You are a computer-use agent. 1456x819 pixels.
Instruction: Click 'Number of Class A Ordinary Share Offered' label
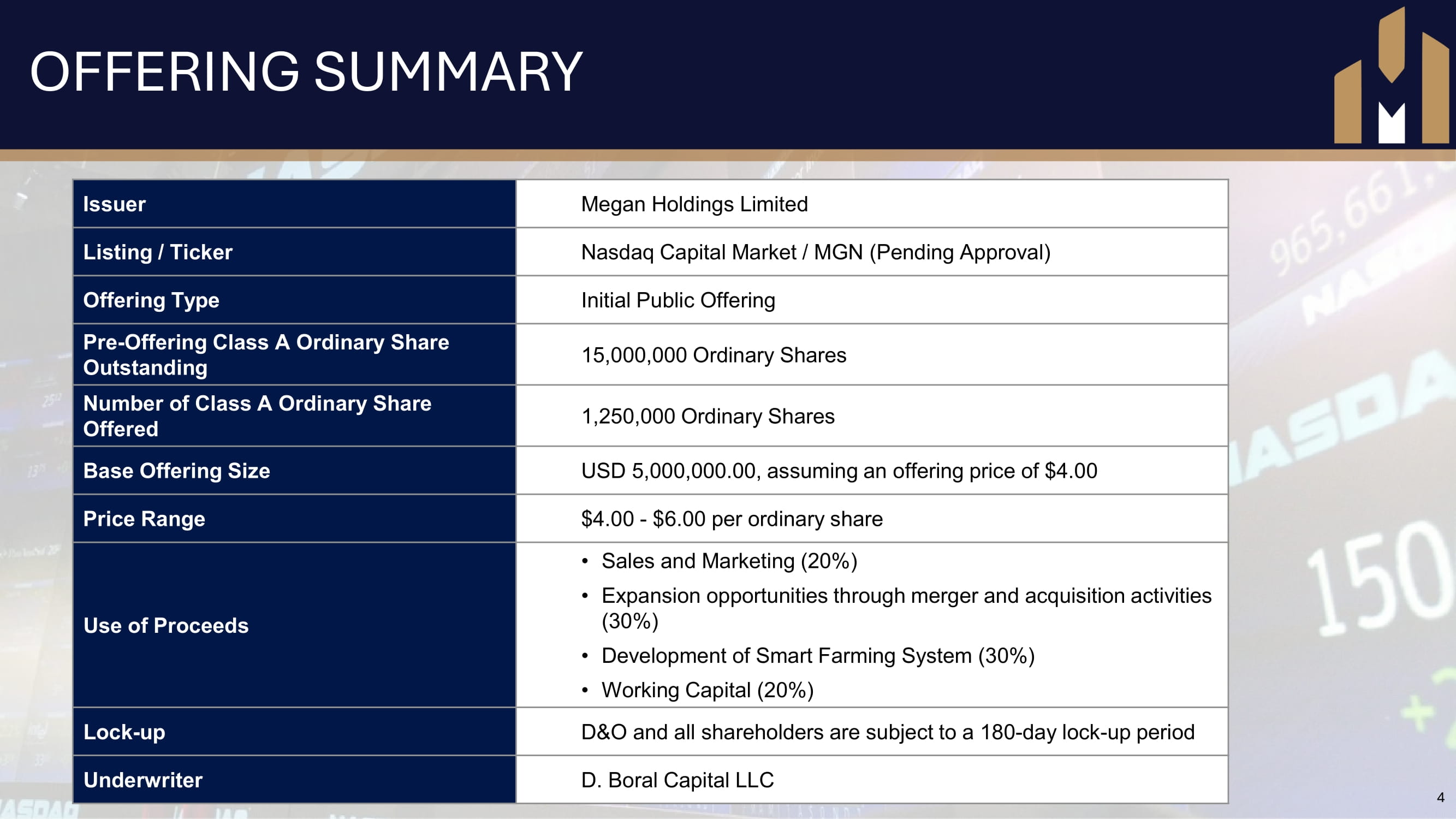pos(257,416)
